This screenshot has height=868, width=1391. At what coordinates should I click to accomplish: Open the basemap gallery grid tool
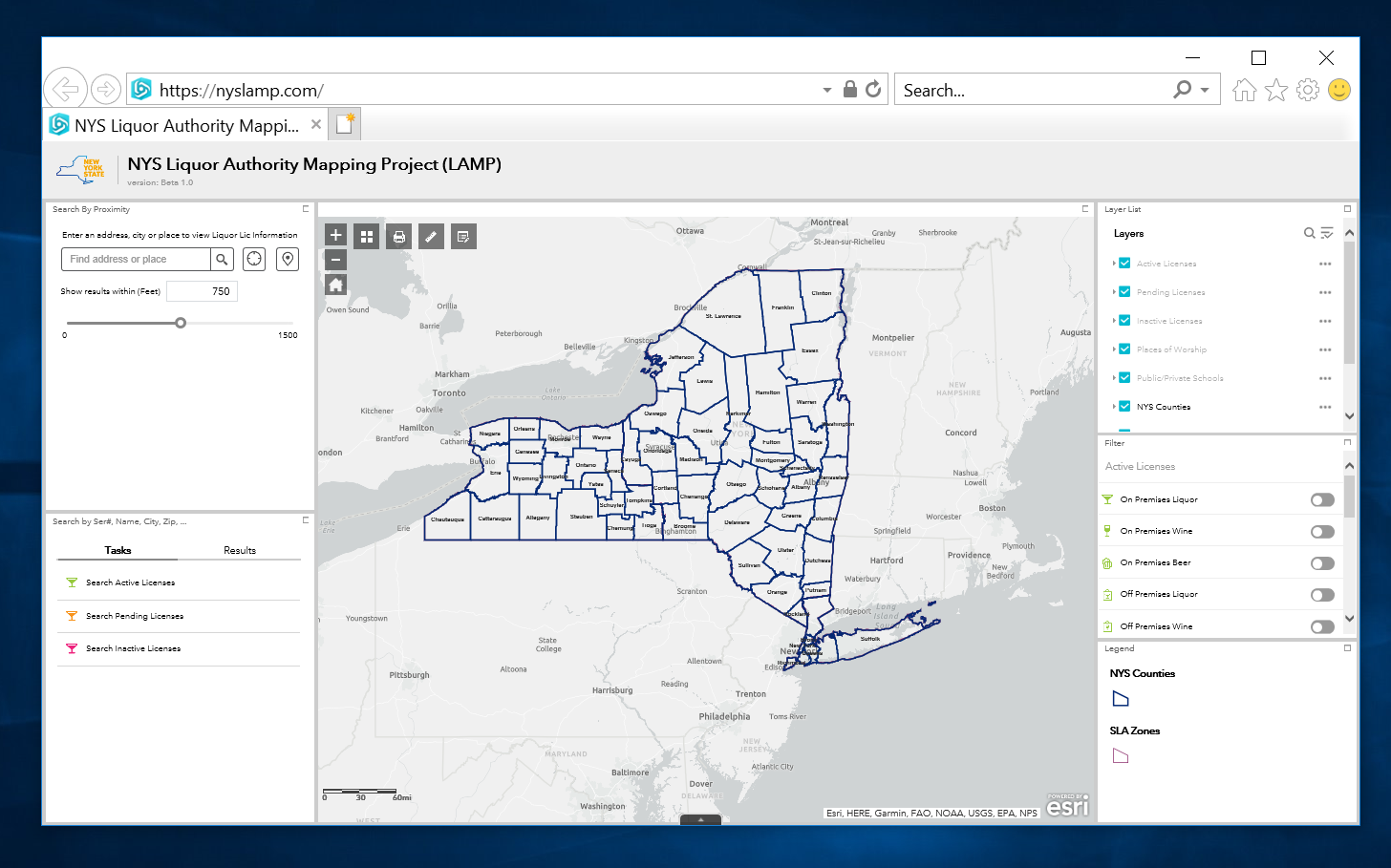click(x=367, y=237)
